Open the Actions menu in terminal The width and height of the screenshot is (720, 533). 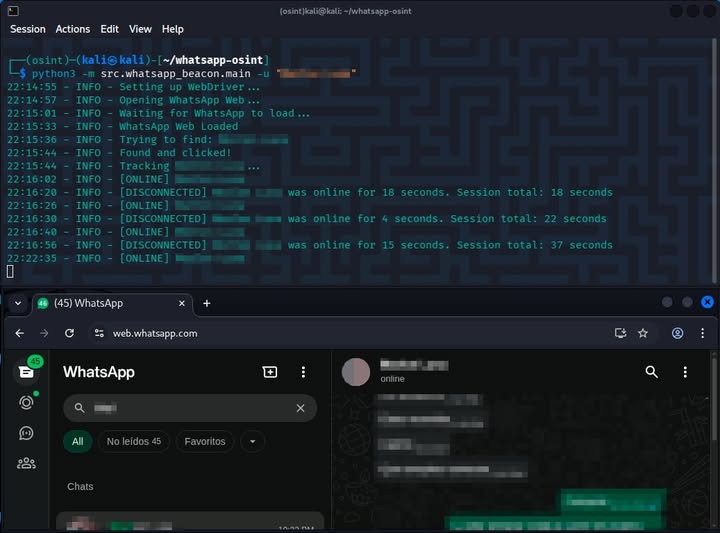[x=73, y=29]
